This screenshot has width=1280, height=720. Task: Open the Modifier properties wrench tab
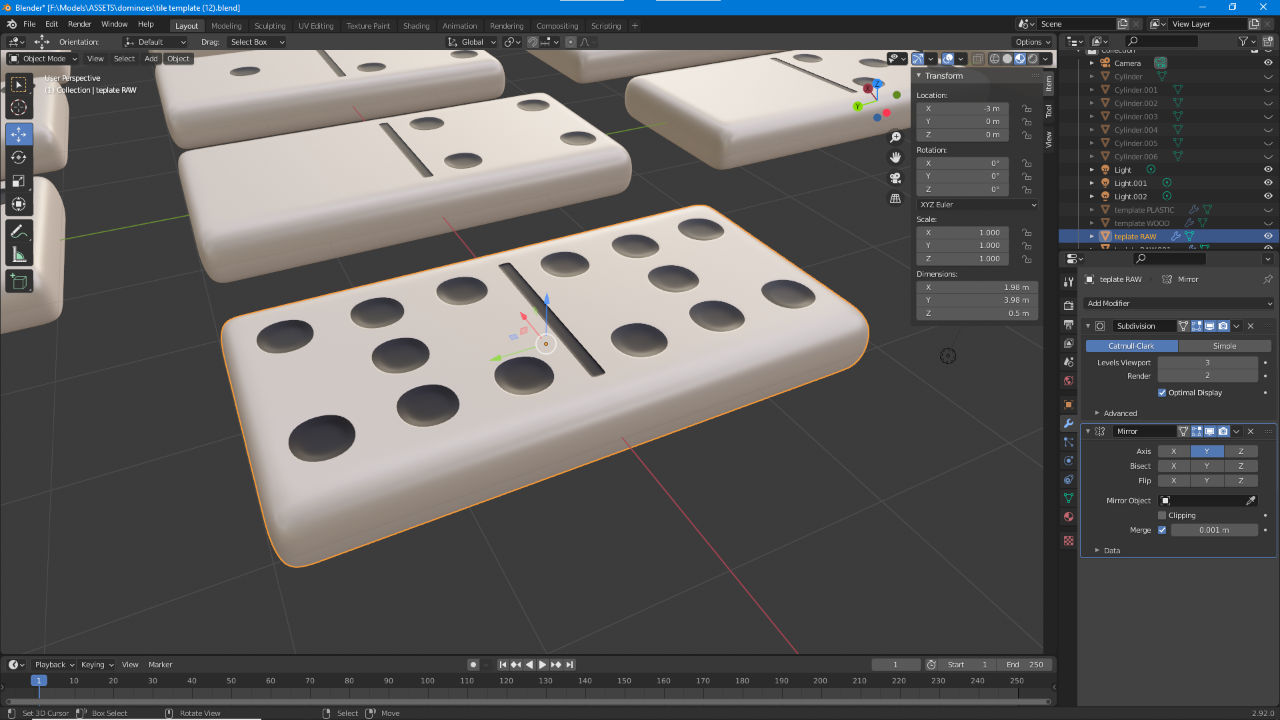point(1068,424)
